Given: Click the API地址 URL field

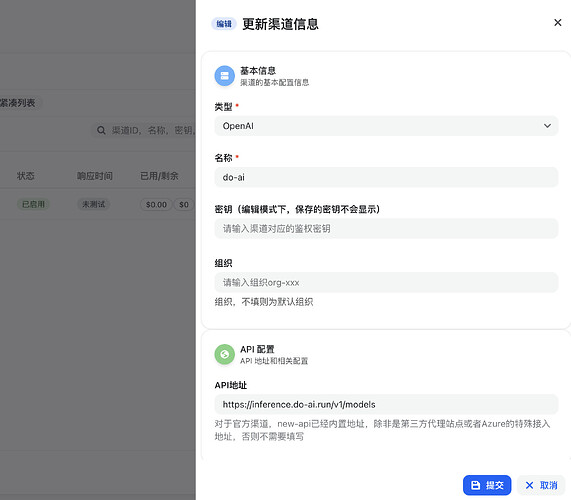Looking at the screenshot, I should coord(386,405).
